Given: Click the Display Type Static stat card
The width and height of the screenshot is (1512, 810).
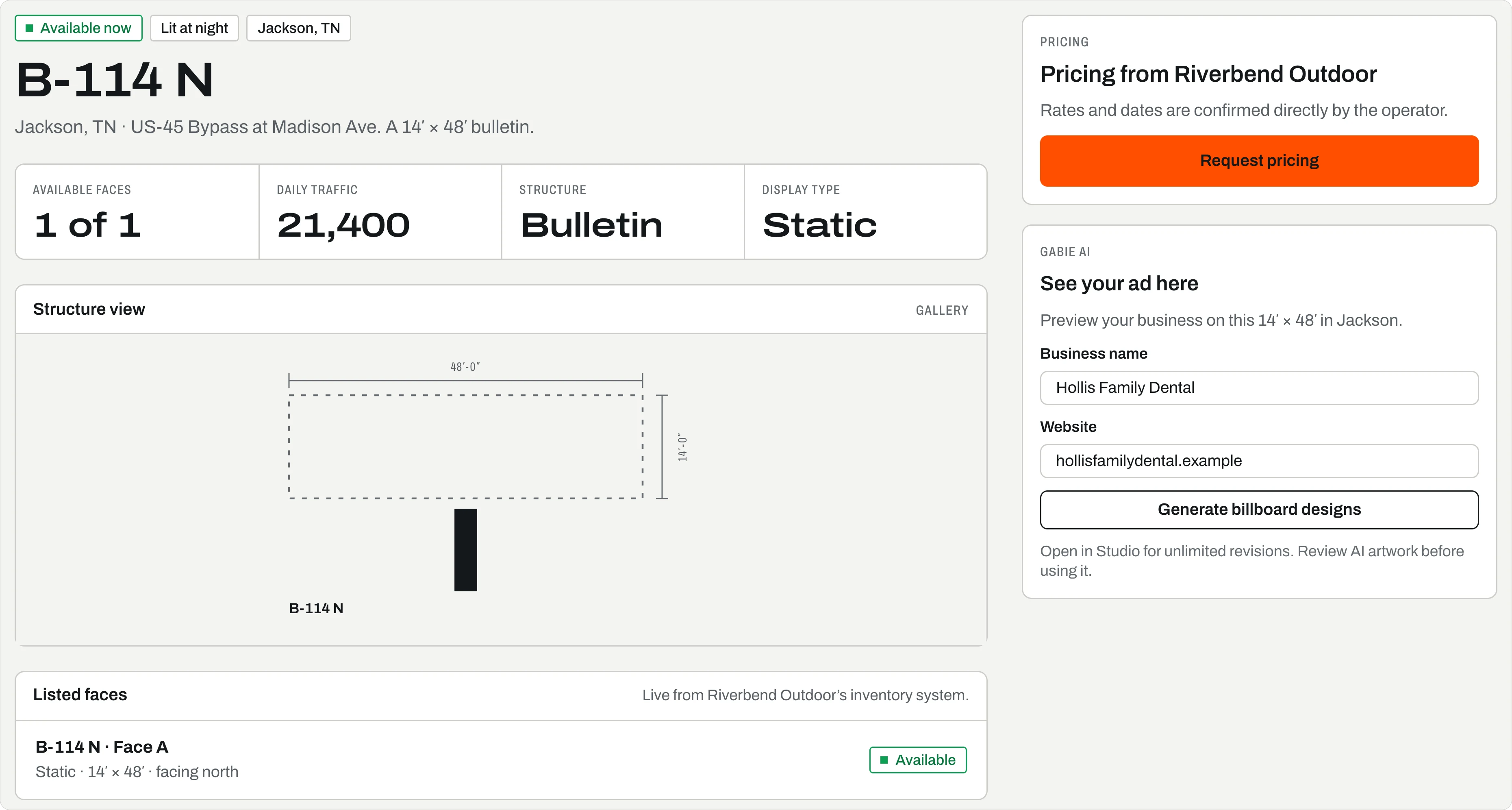Looking at the screenshot, I should 865,211.
